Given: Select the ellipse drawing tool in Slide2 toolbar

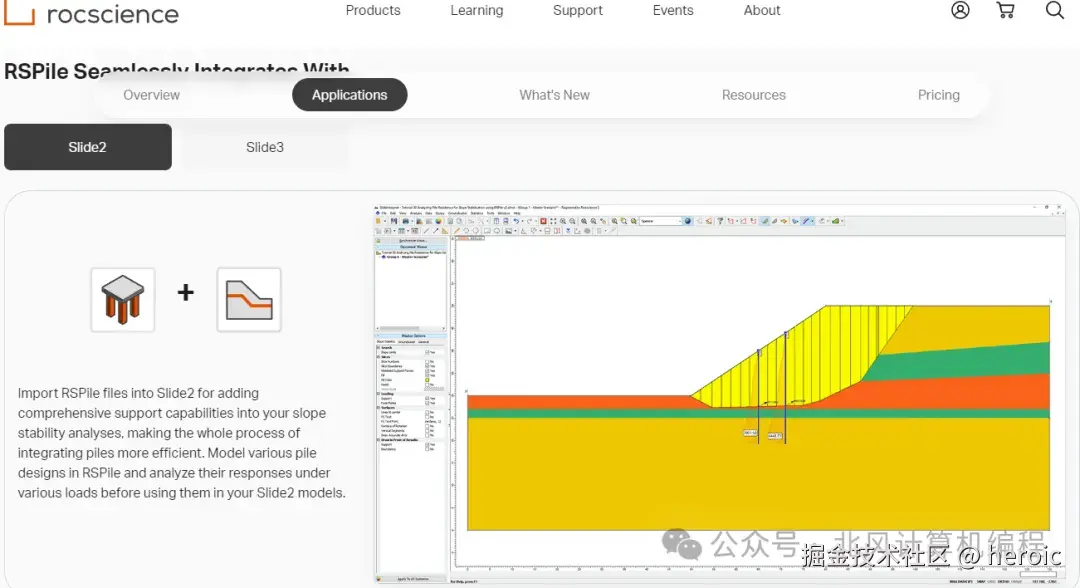Looking at the screenshot, I should (497, 231).
